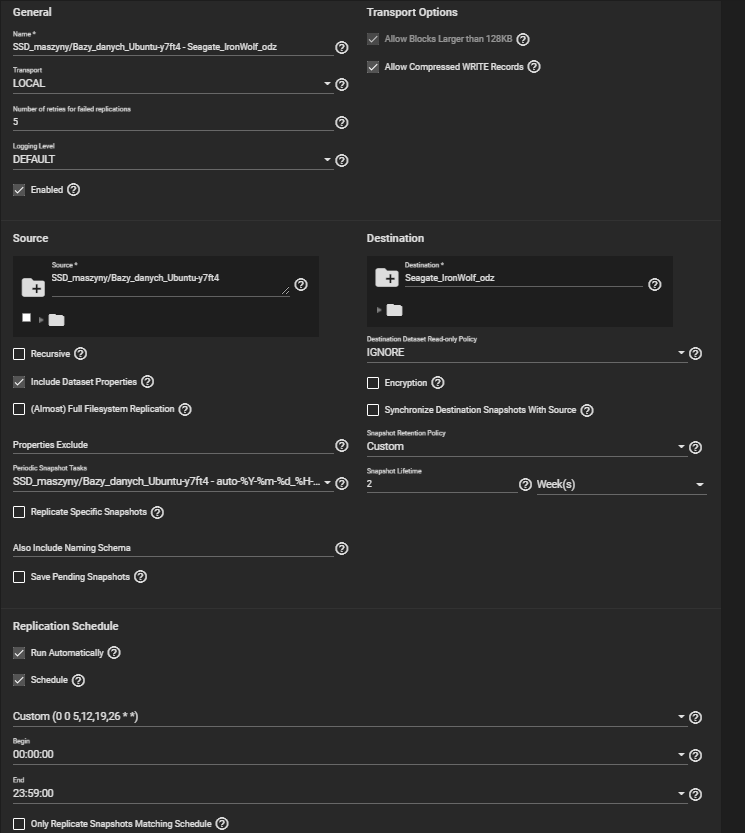Click the Also Include Naming Schema field
This screenshot has width=745, height=833.
(x=173, y=548)
